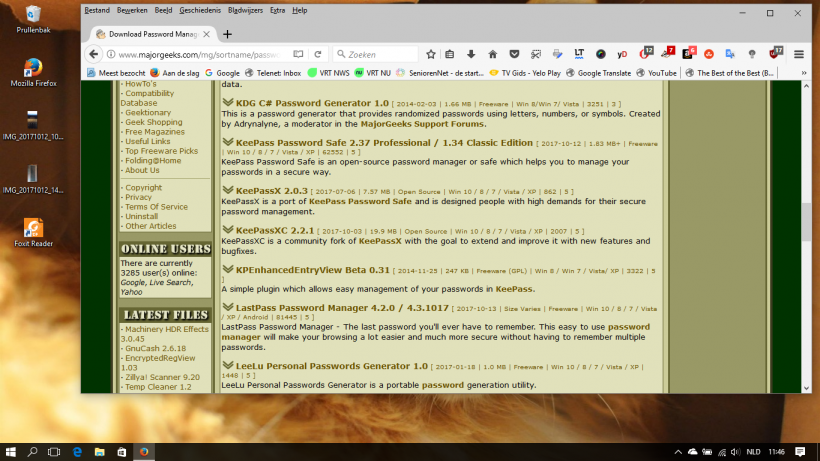This screenshot has width=820, height=461.
Task: Open VRT NWS bookmark
Action: [x=328, y=73]
